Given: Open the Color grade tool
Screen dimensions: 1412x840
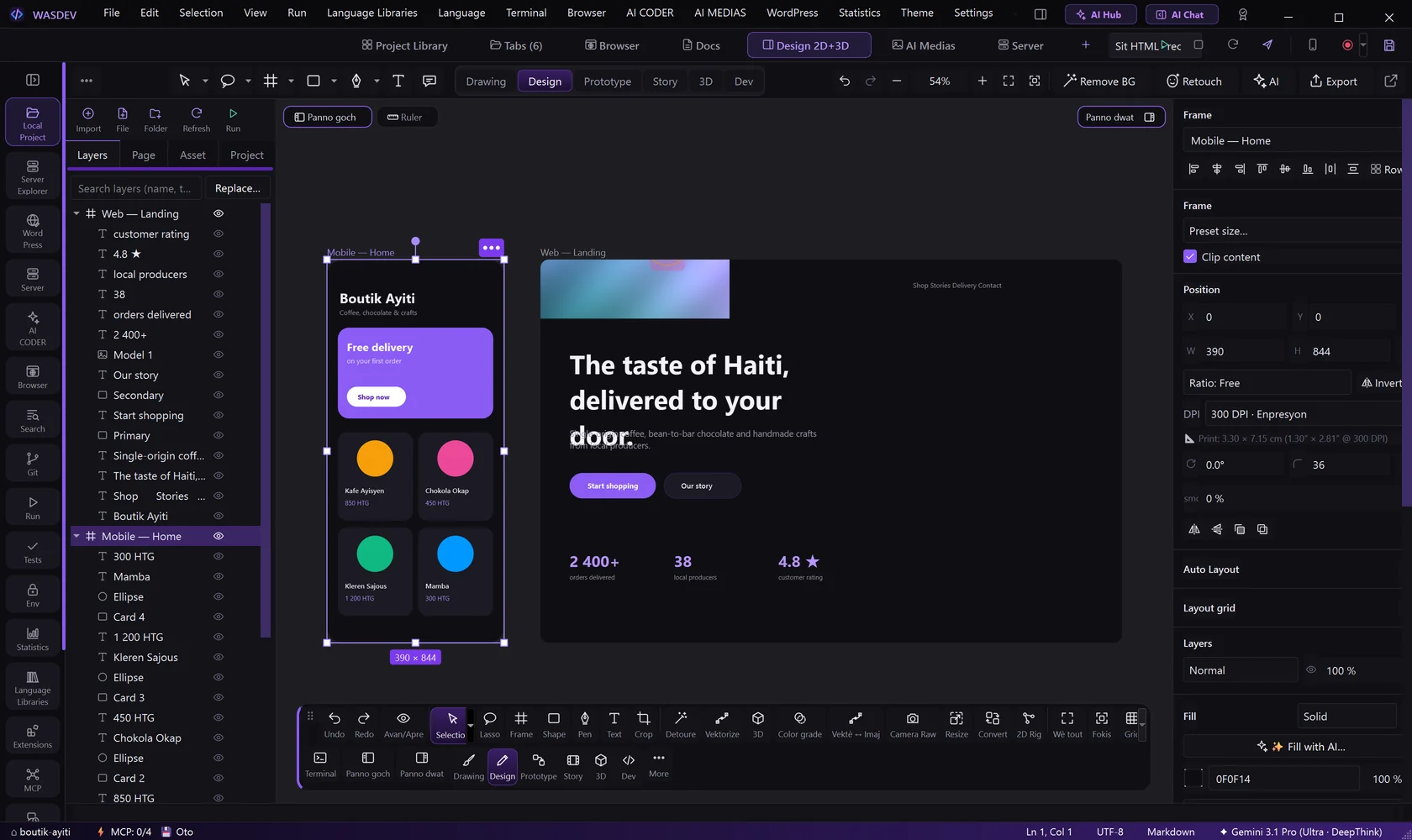Looking at the screenshot, I should 800,724.
